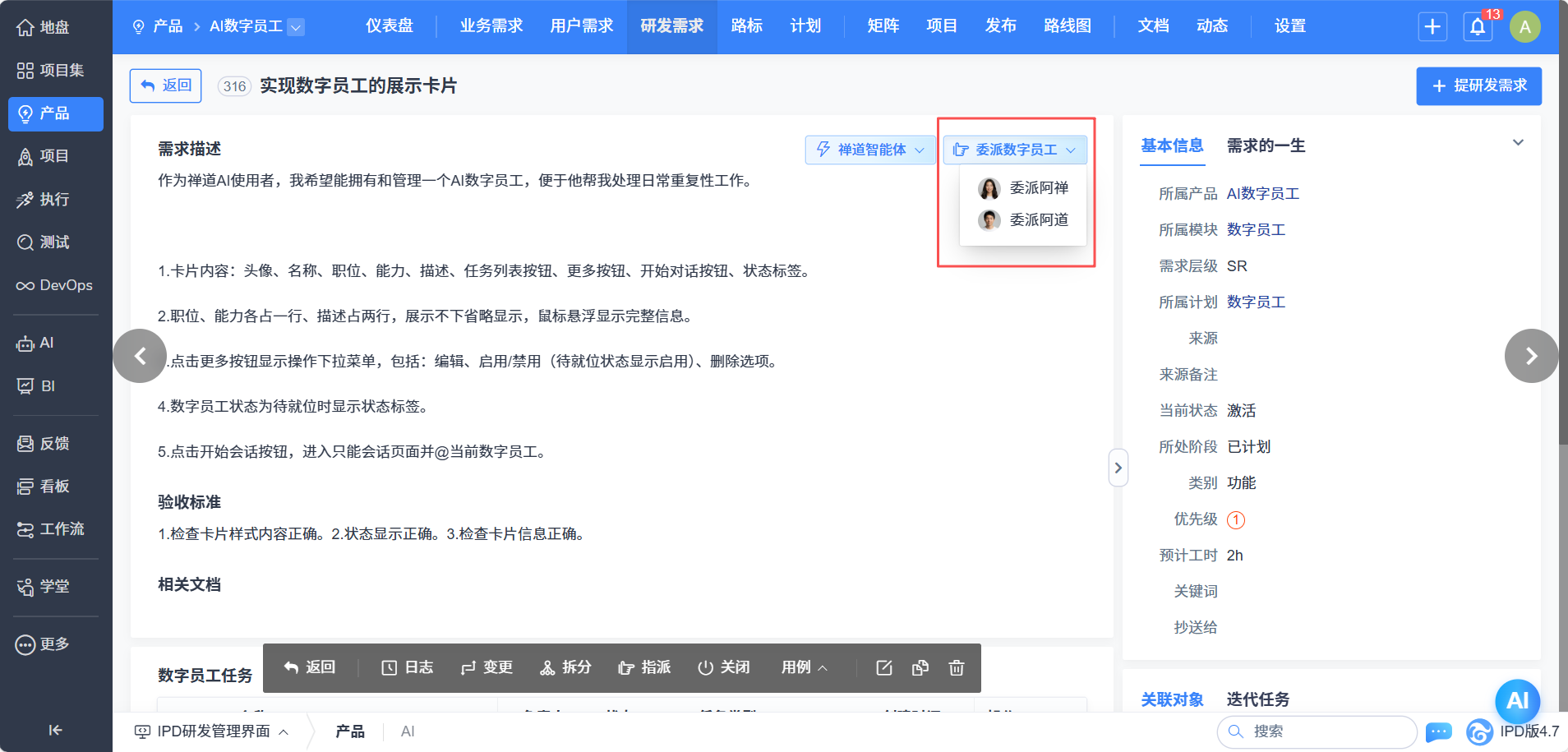The image size is (1568, 752).
Task: Click the 返回 button beside the title
Action: point(165,86)
